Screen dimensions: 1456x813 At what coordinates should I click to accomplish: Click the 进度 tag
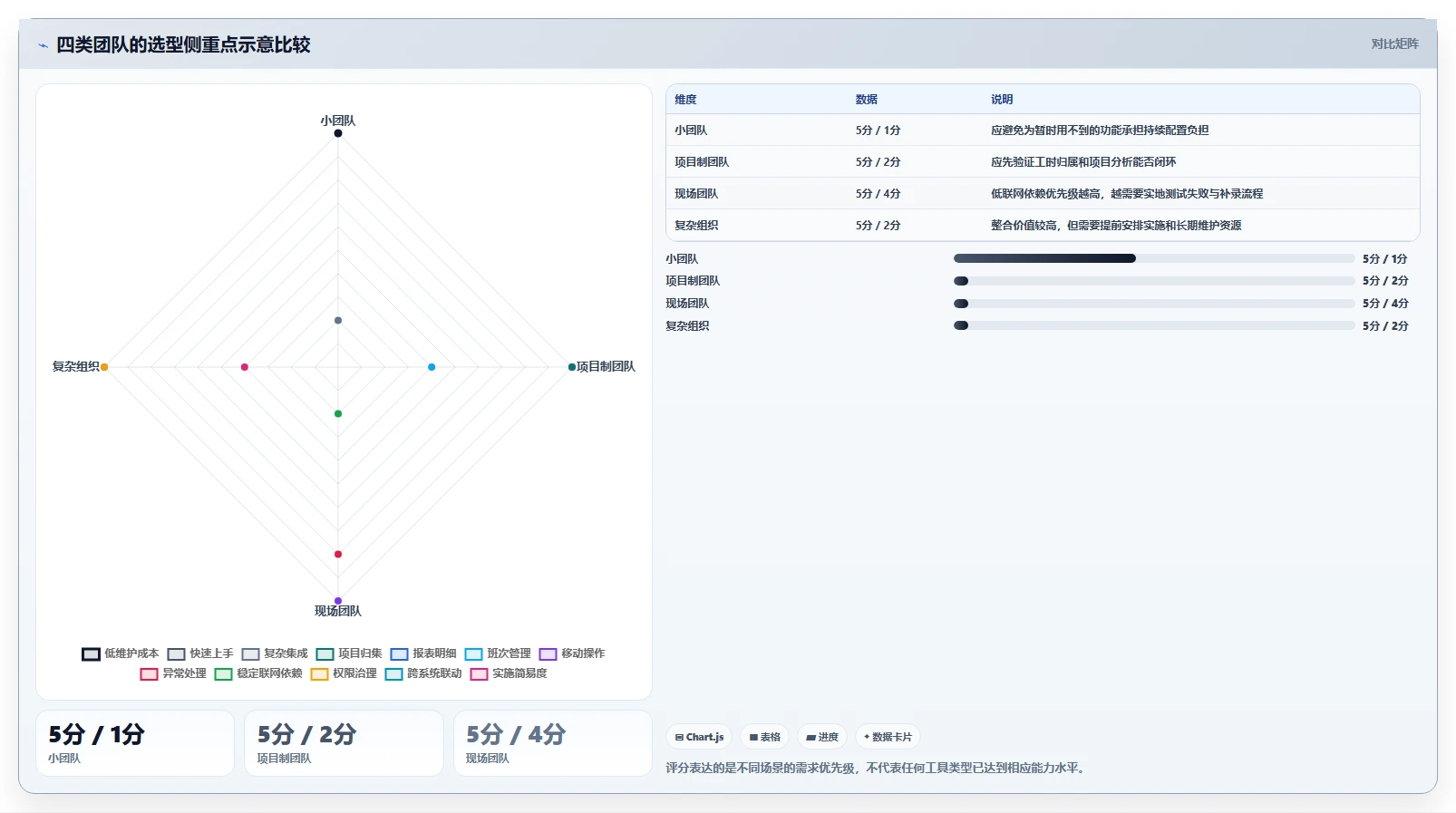click(x=821, y=737)
